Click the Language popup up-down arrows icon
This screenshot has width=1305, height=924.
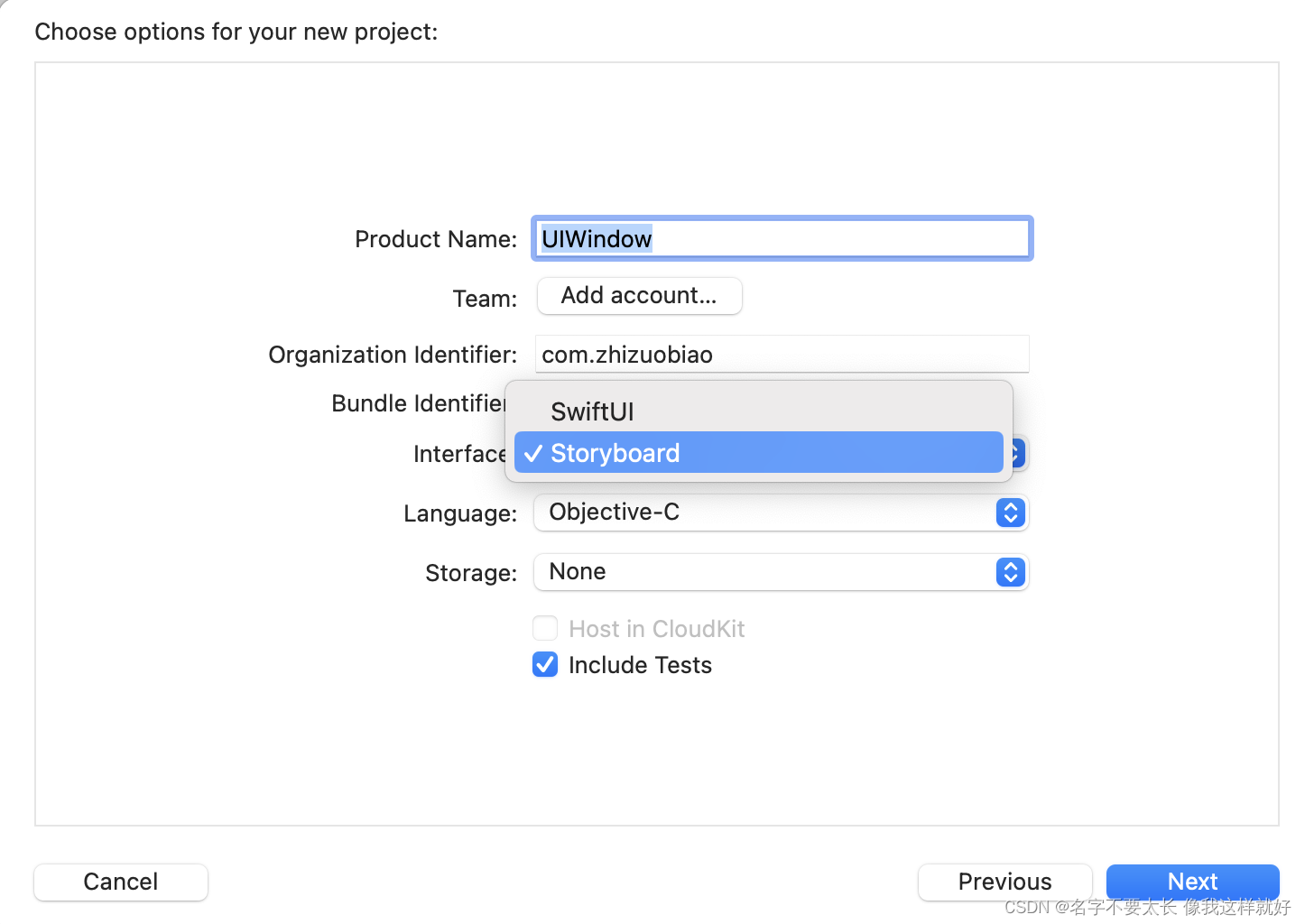pos(1010,513)
